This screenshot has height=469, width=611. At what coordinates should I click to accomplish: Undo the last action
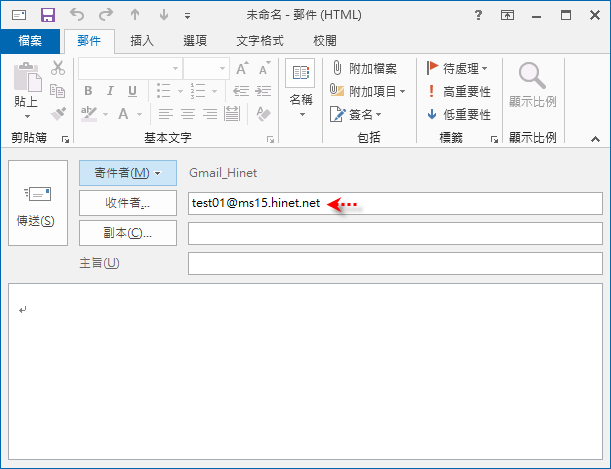[x=77, y=15]
